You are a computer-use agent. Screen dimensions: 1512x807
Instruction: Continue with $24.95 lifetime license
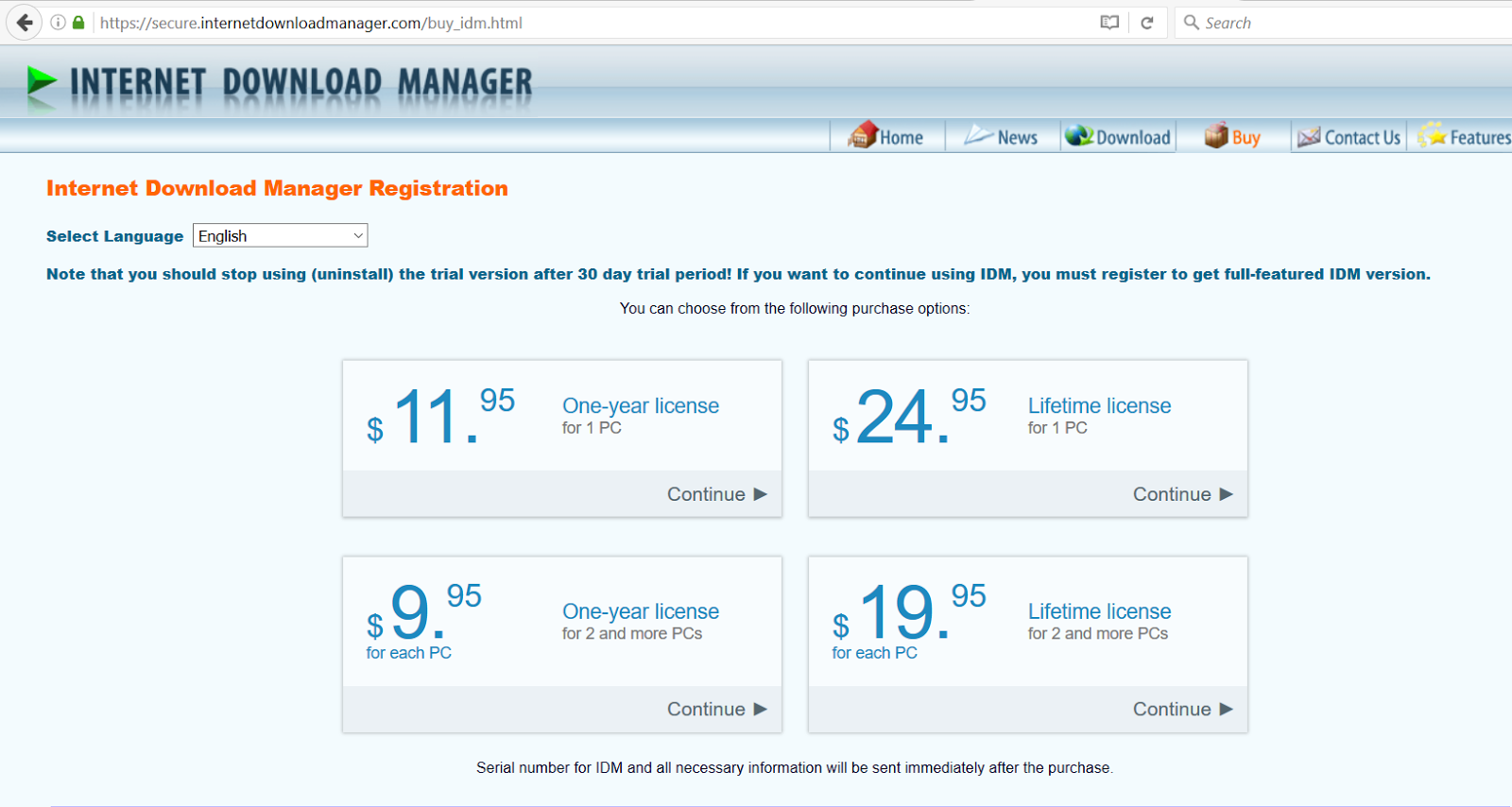[1182, 494]
